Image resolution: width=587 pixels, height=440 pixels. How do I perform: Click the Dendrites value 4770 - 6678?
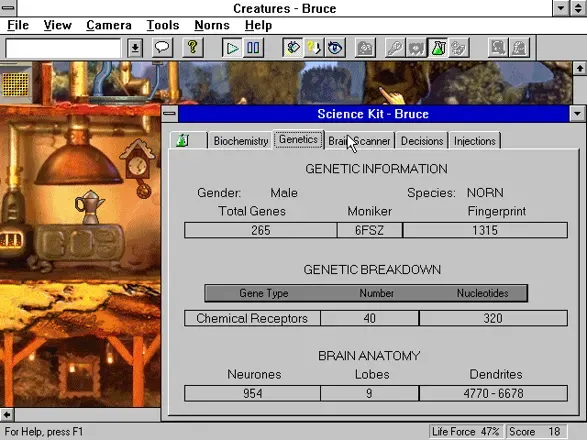493,394
